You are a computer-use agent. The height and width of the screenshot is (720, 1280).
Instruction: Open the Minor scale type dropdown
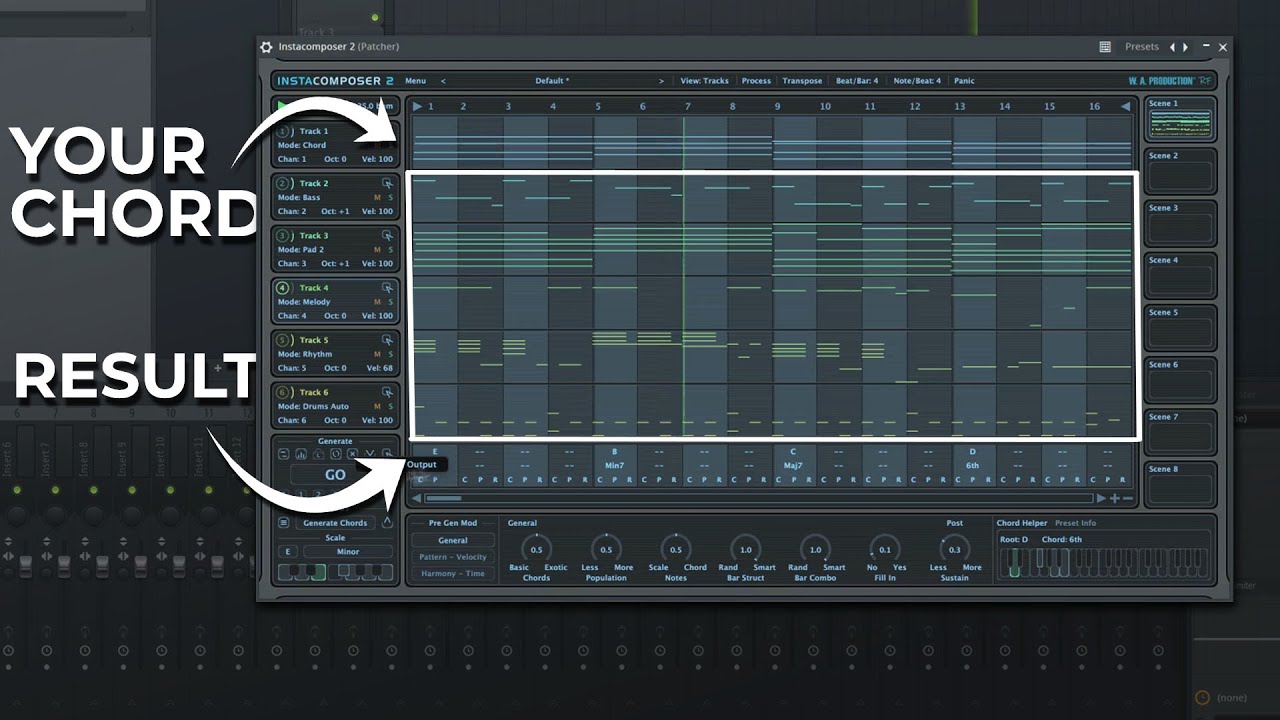pyautogui.click(x=348, y=551)
